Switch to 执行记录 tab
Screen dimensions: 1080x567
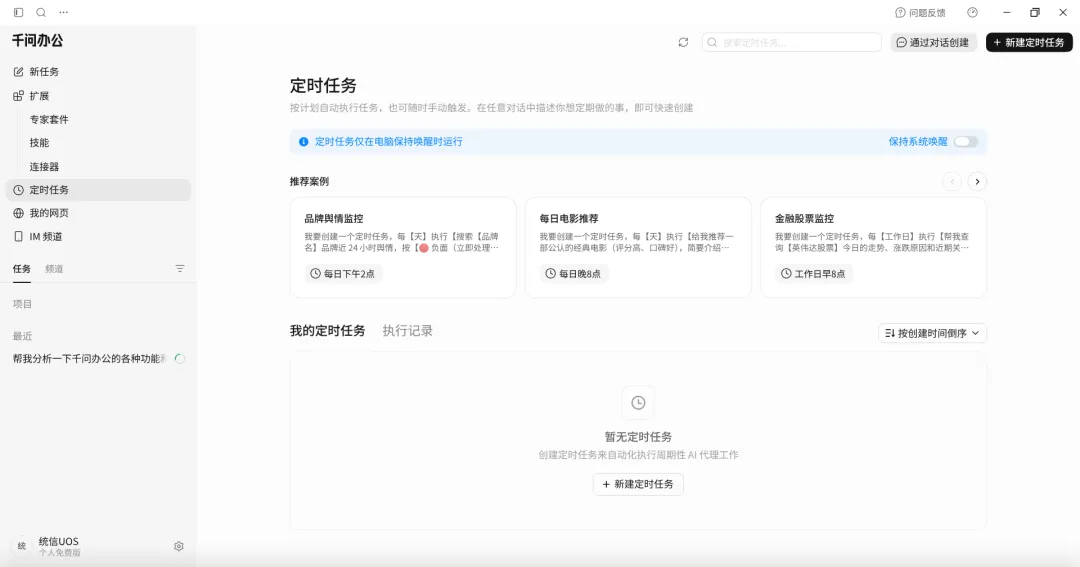click(408, 331)
